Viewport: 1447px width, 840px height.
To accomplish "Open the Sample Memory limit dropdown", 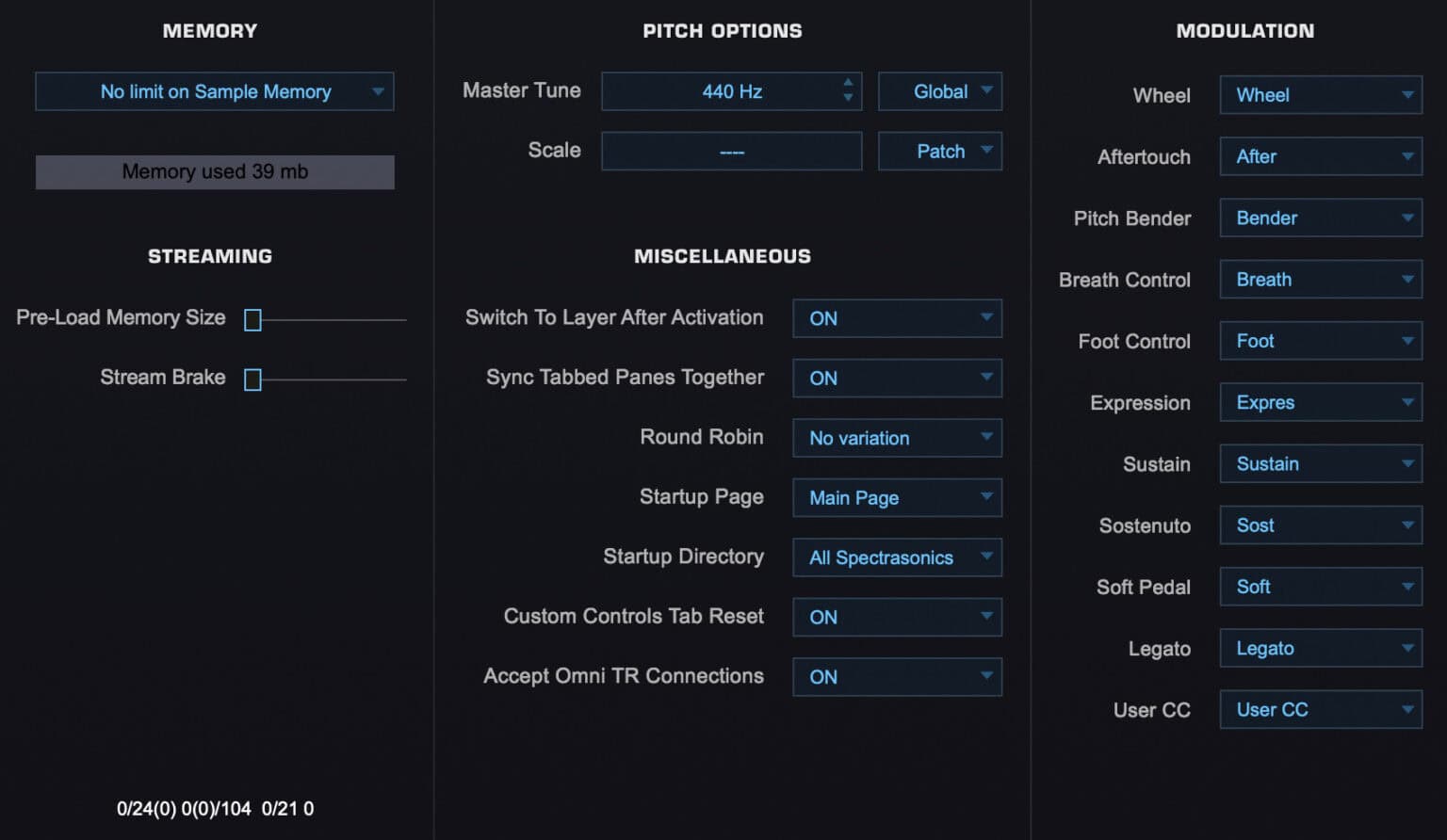I will pyautogui.click(x=214, y=91).
